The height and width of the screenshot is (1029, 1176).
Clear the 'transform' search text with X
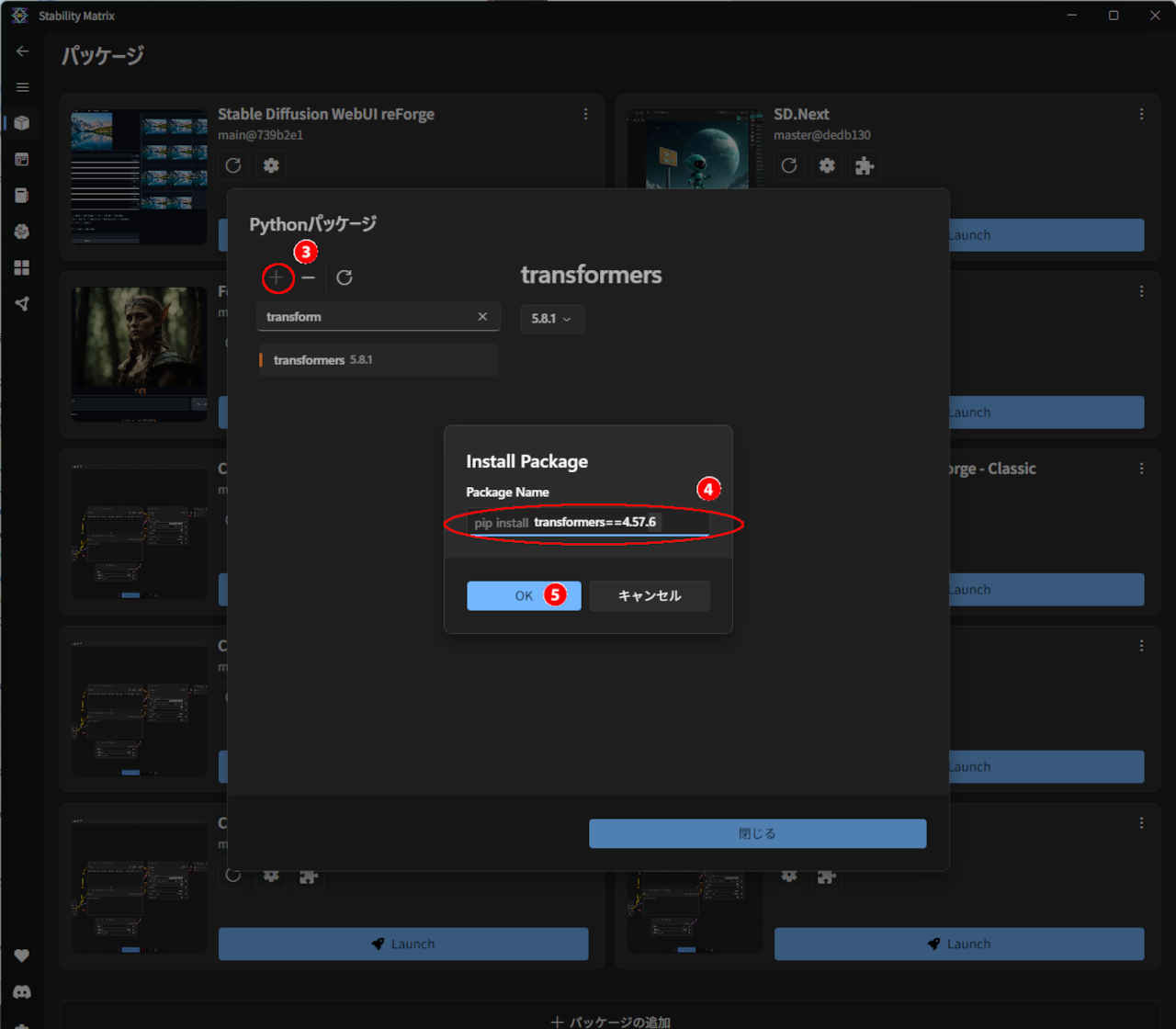tap(482, 317)
